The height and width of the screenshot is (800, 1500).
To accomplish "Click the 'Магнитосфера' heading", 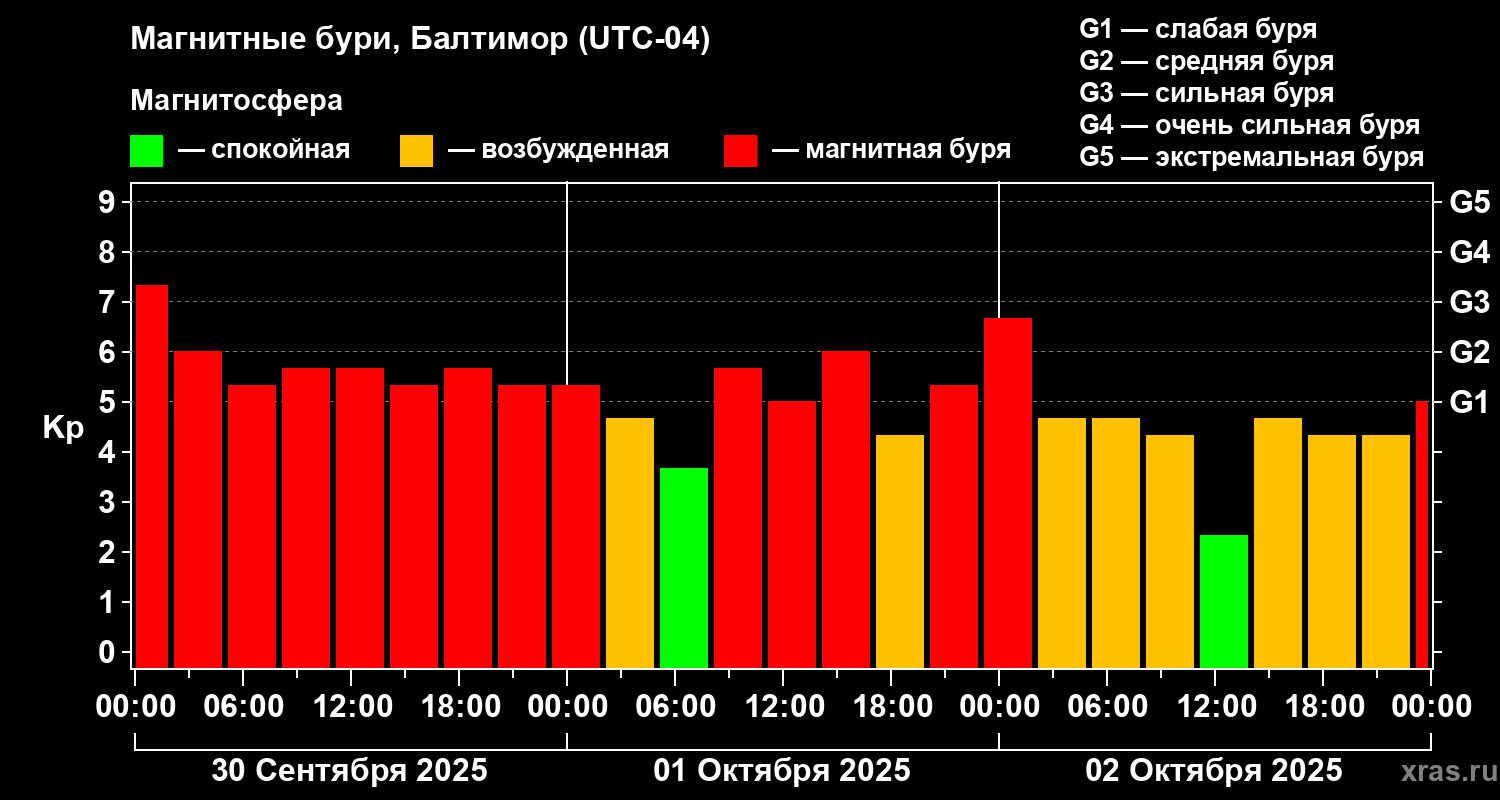I will (236, 101).
